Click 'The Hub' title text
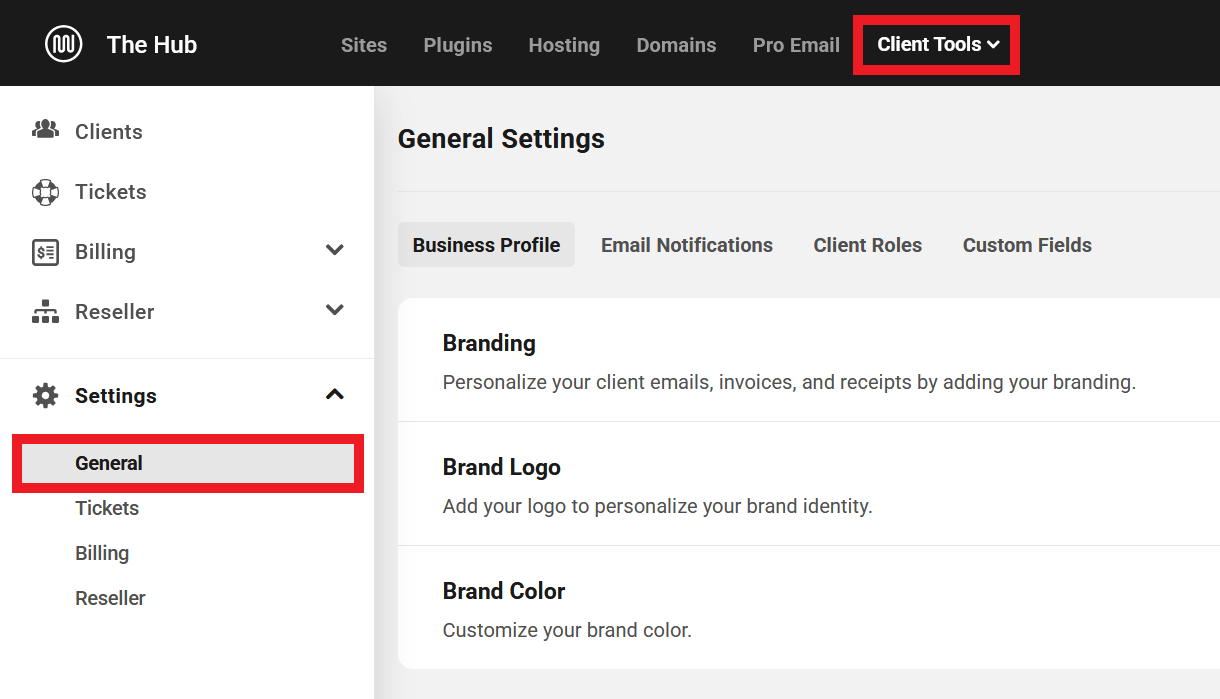The image size is (1220, 699). click(152, 44)
